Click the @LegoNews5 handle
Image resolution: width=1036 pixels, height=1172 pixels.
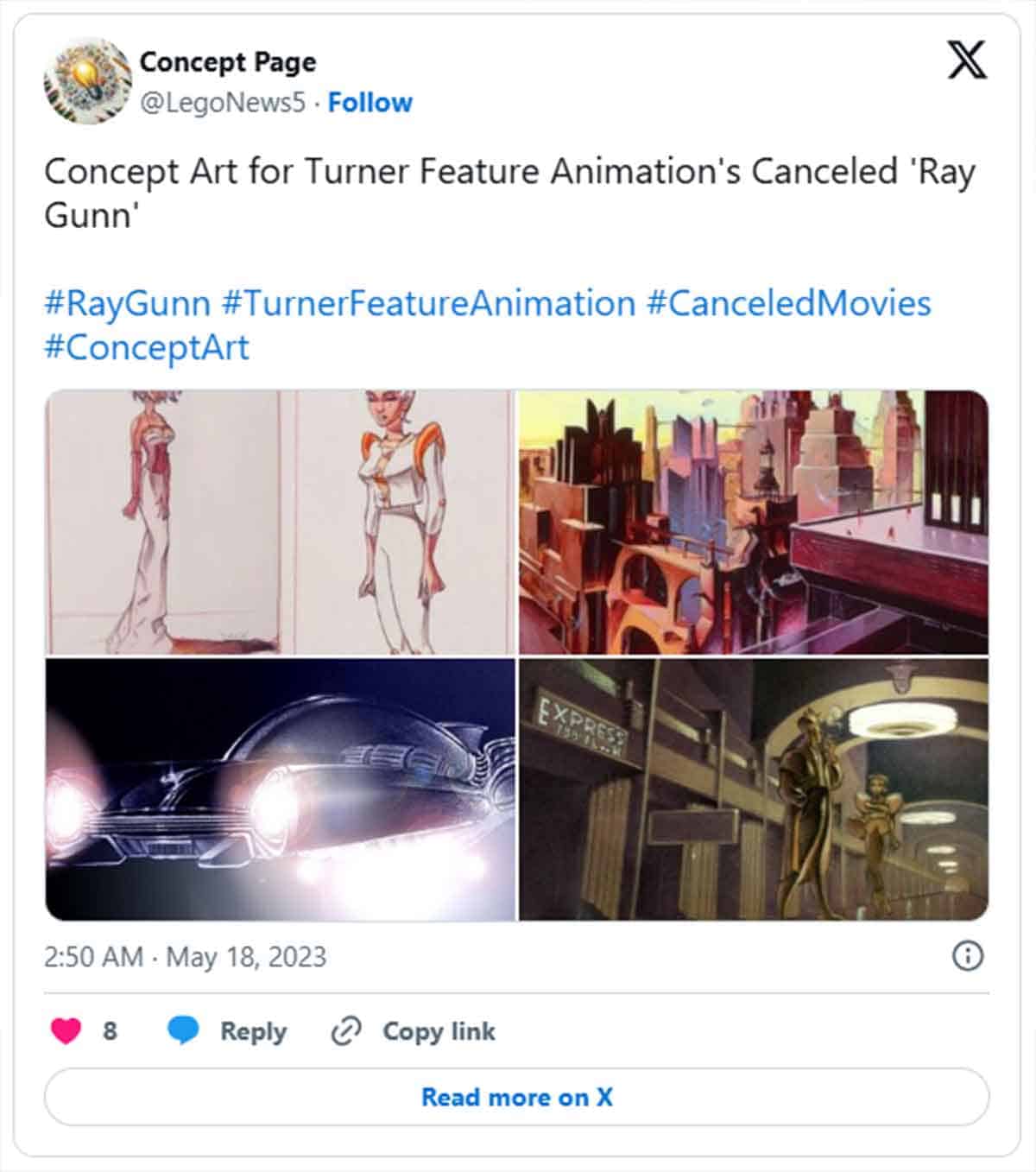pyautogui.click(x=223, y=103)
